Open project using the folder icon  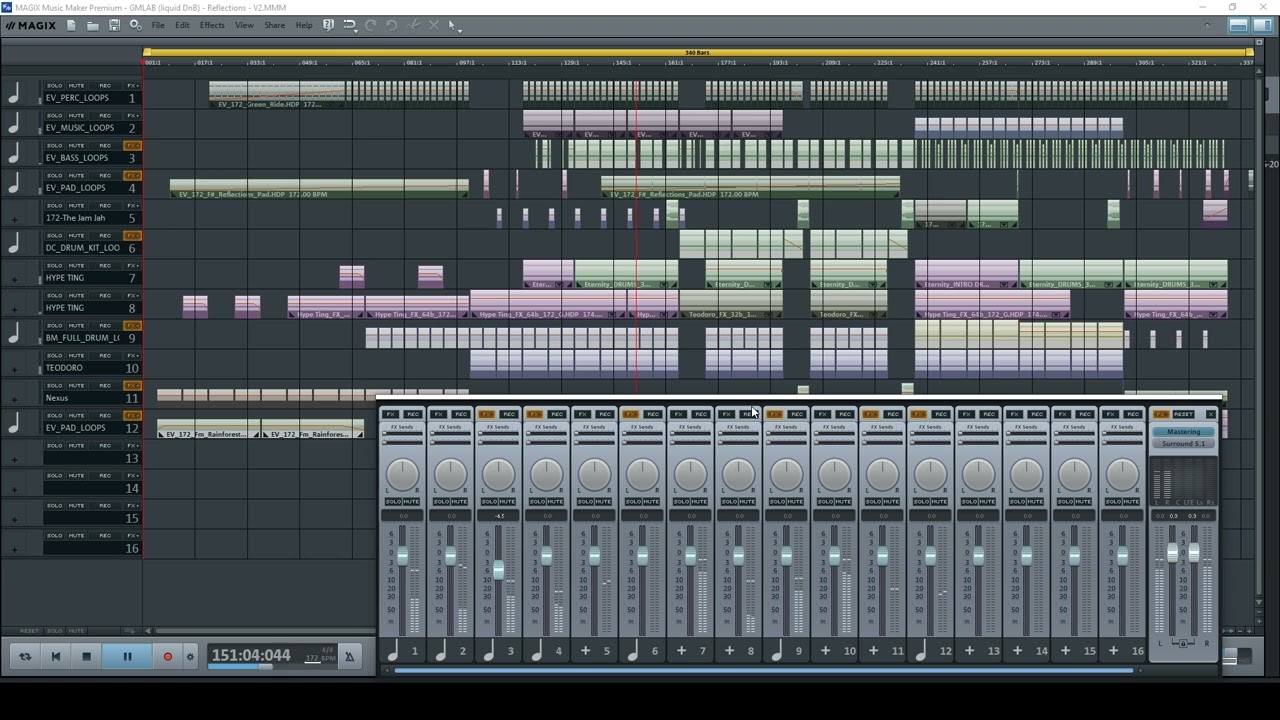[x=93, y=25]
